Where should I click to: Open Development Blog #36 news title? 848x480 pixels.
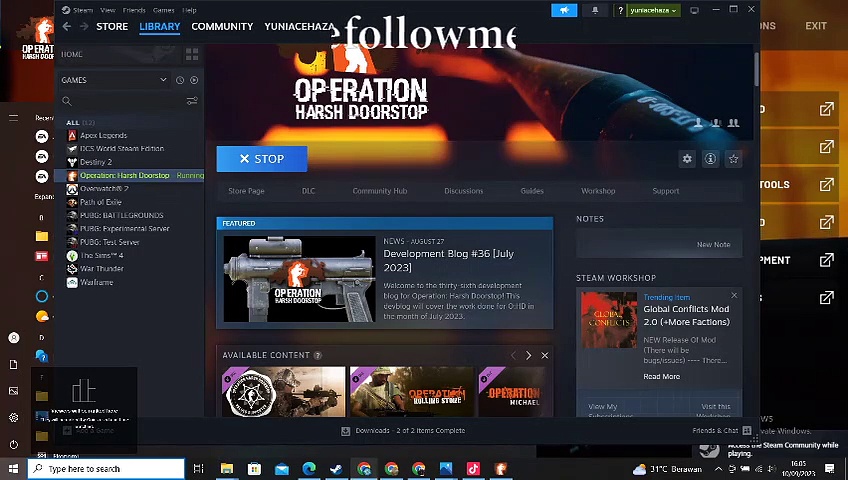448,260
